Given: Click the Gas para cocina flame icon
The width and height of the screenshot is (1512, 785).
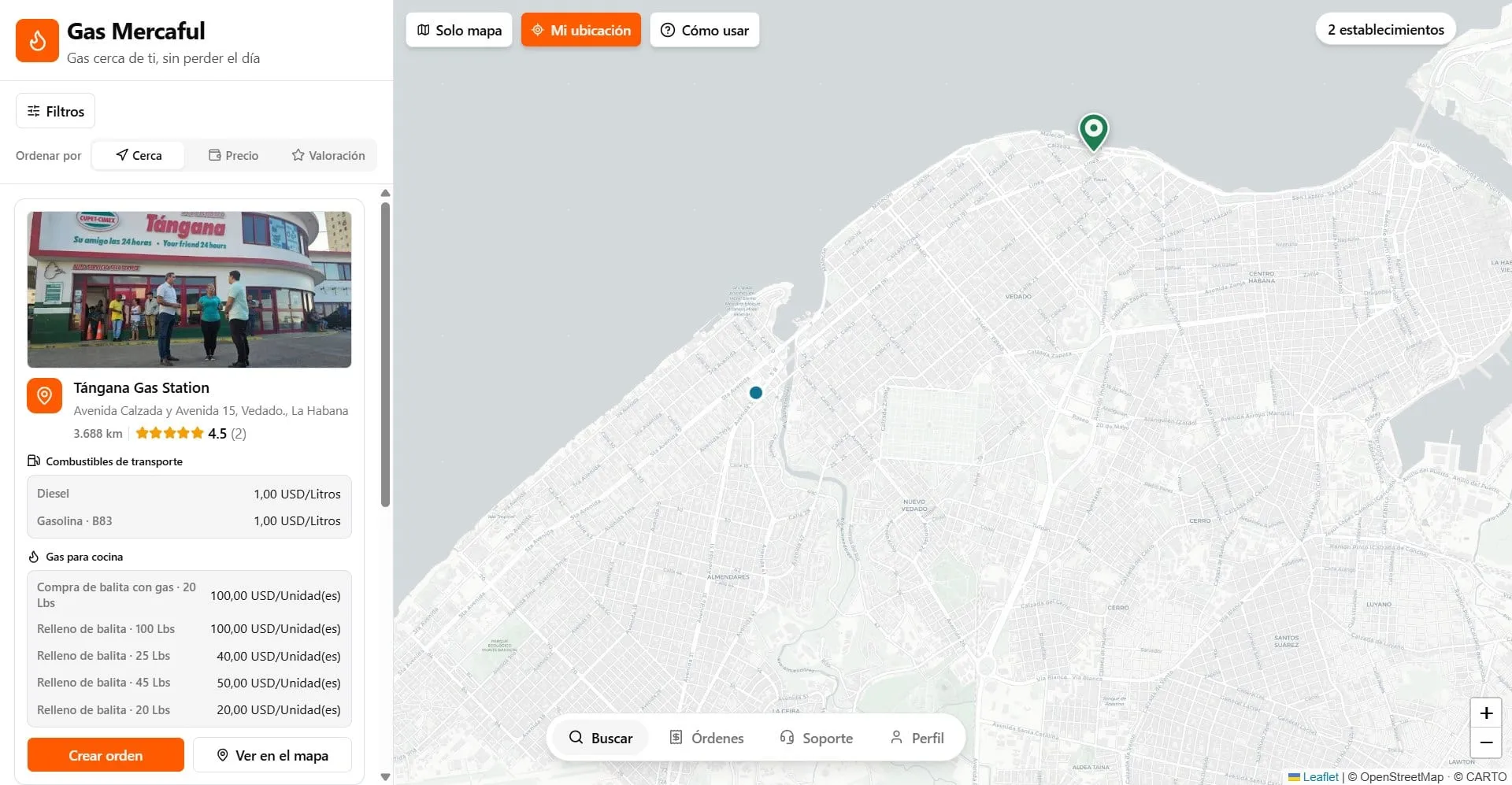Looking at the screenshot, I should click(33, 557).
